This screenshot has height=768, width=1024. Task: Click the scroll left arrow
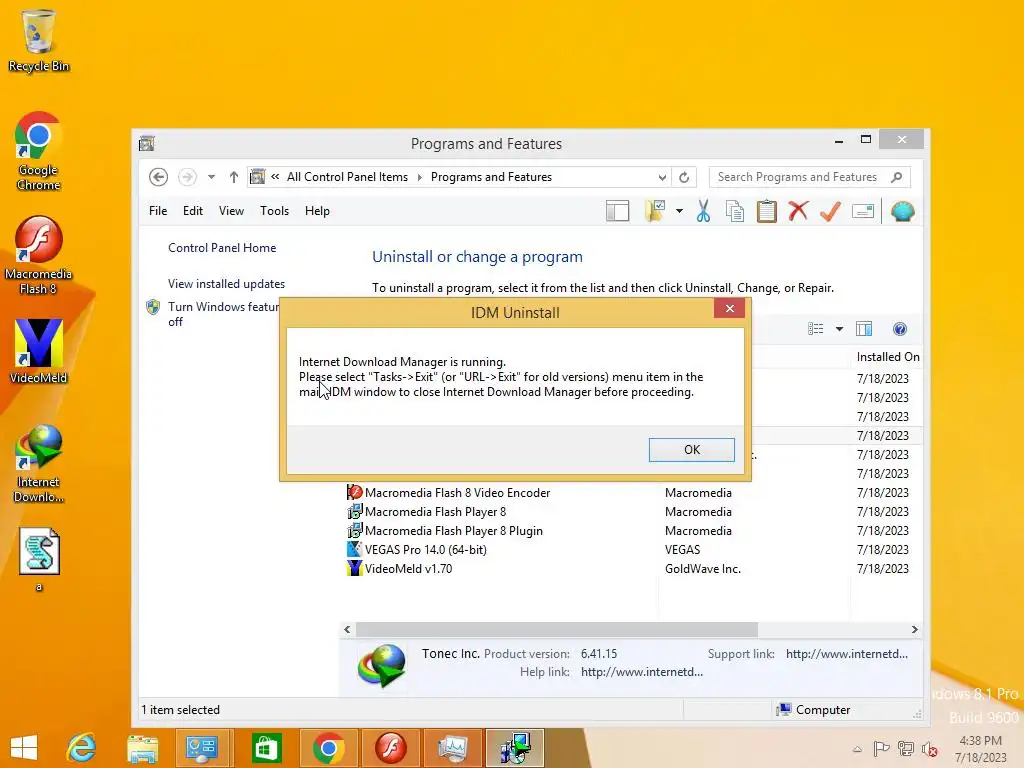click(347, 630)
